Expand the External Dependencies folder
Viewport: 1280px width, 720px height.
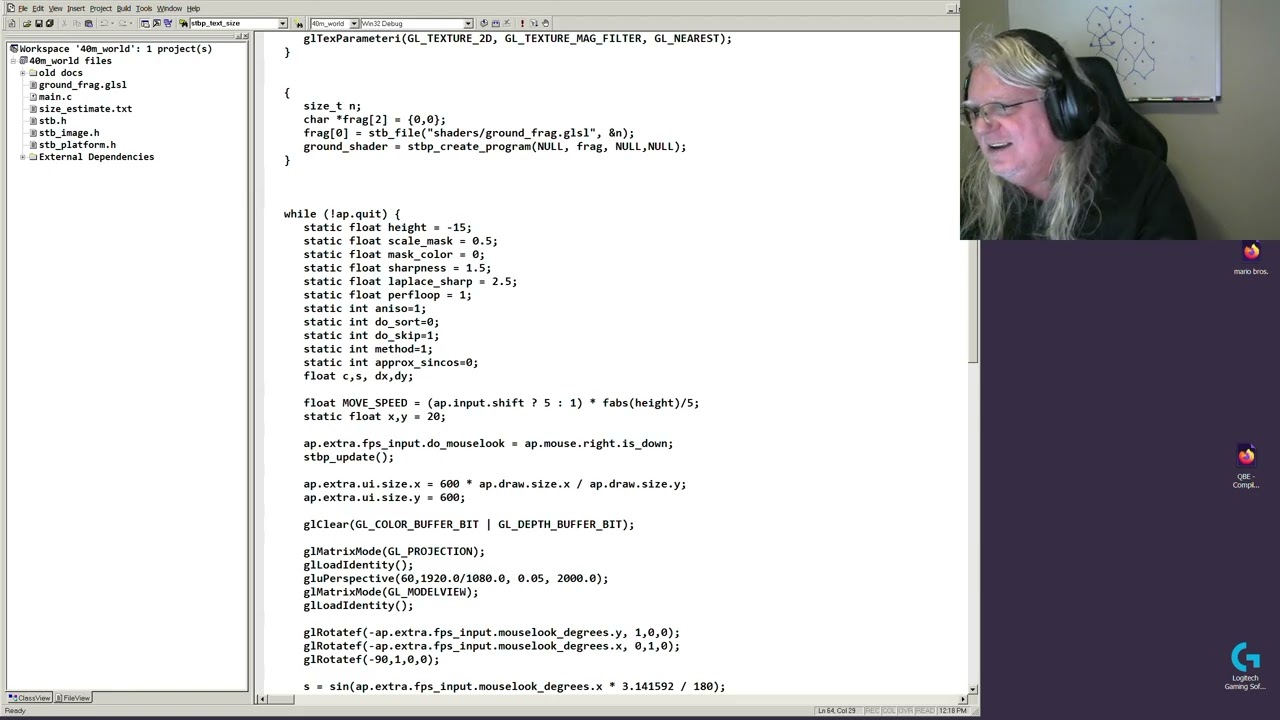[23, 157]
